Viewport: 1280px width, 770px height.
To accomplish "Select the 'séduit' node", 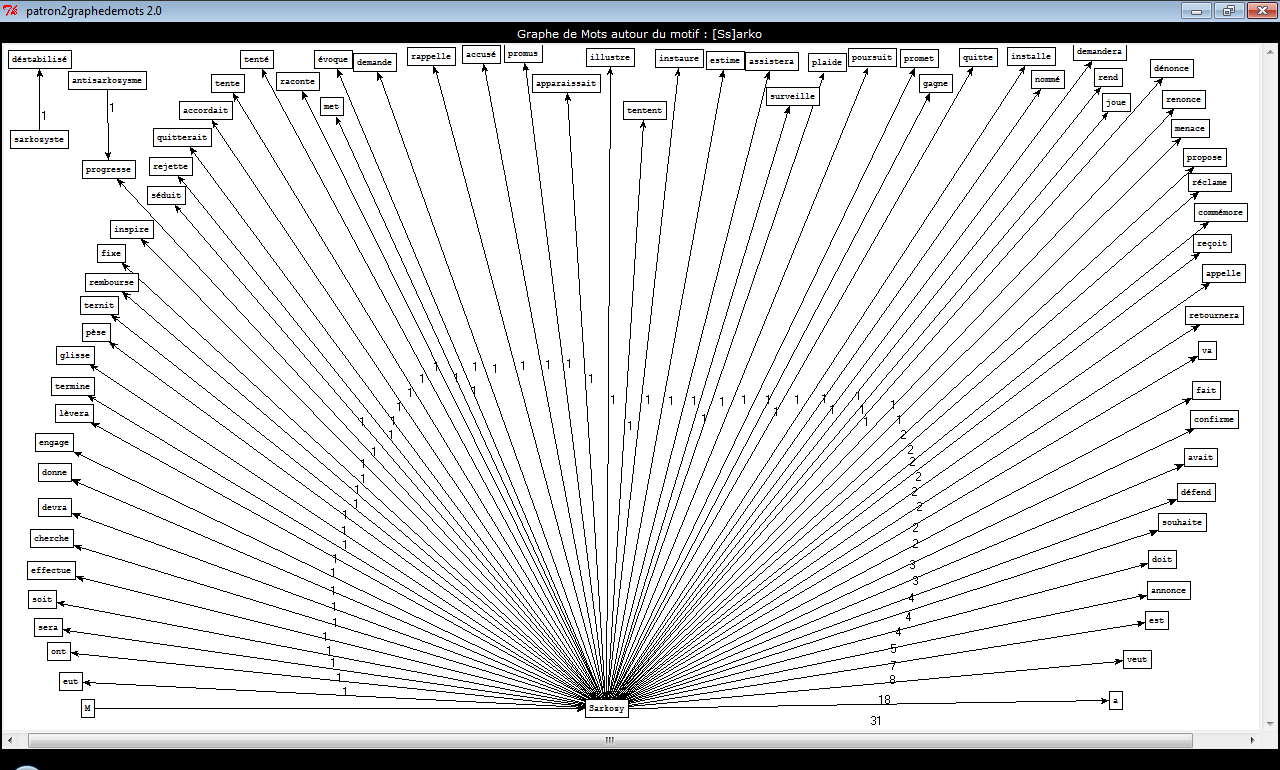I will pyautogui.click(x=166, y=195).
